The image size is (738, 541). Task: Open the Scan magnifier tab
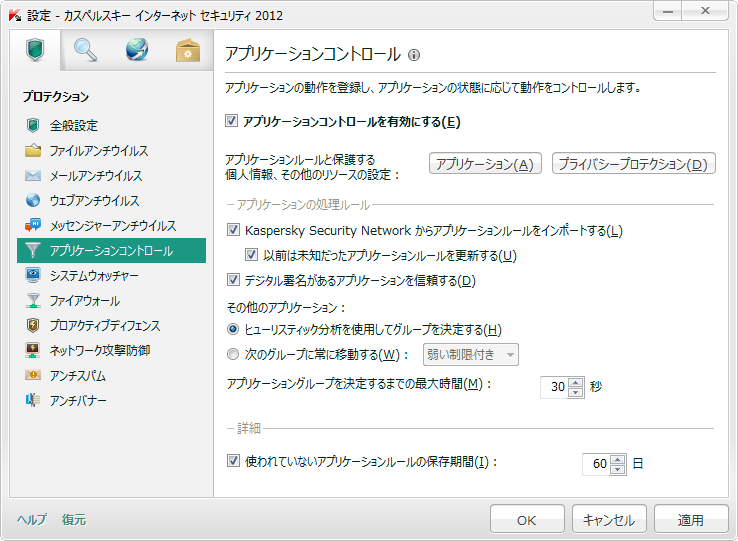click(x=85, y=50)
